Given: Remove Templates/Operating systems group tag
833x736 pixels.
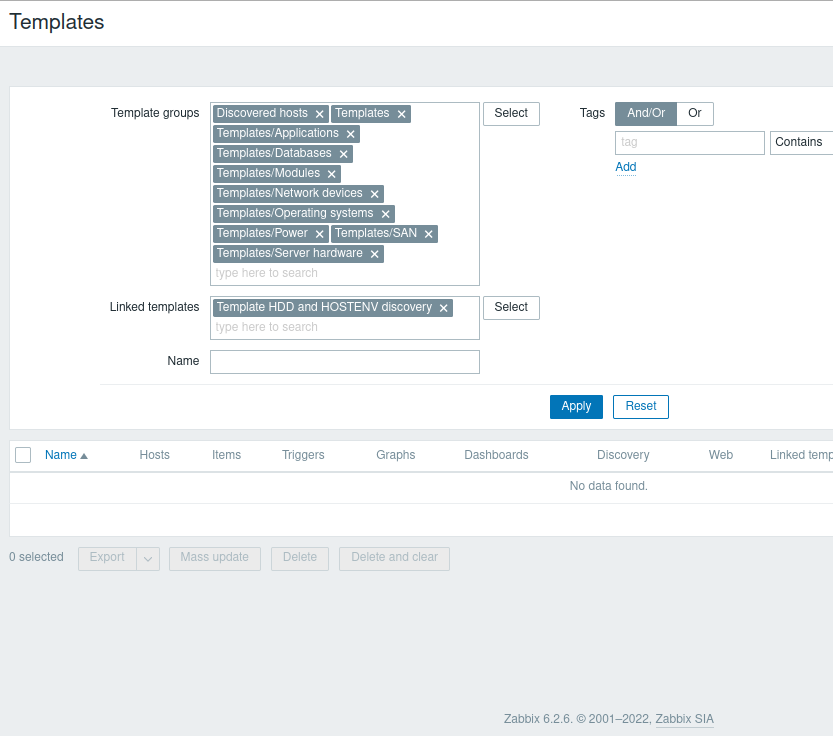Looking at the screenshot, I should tap(385, 214).
